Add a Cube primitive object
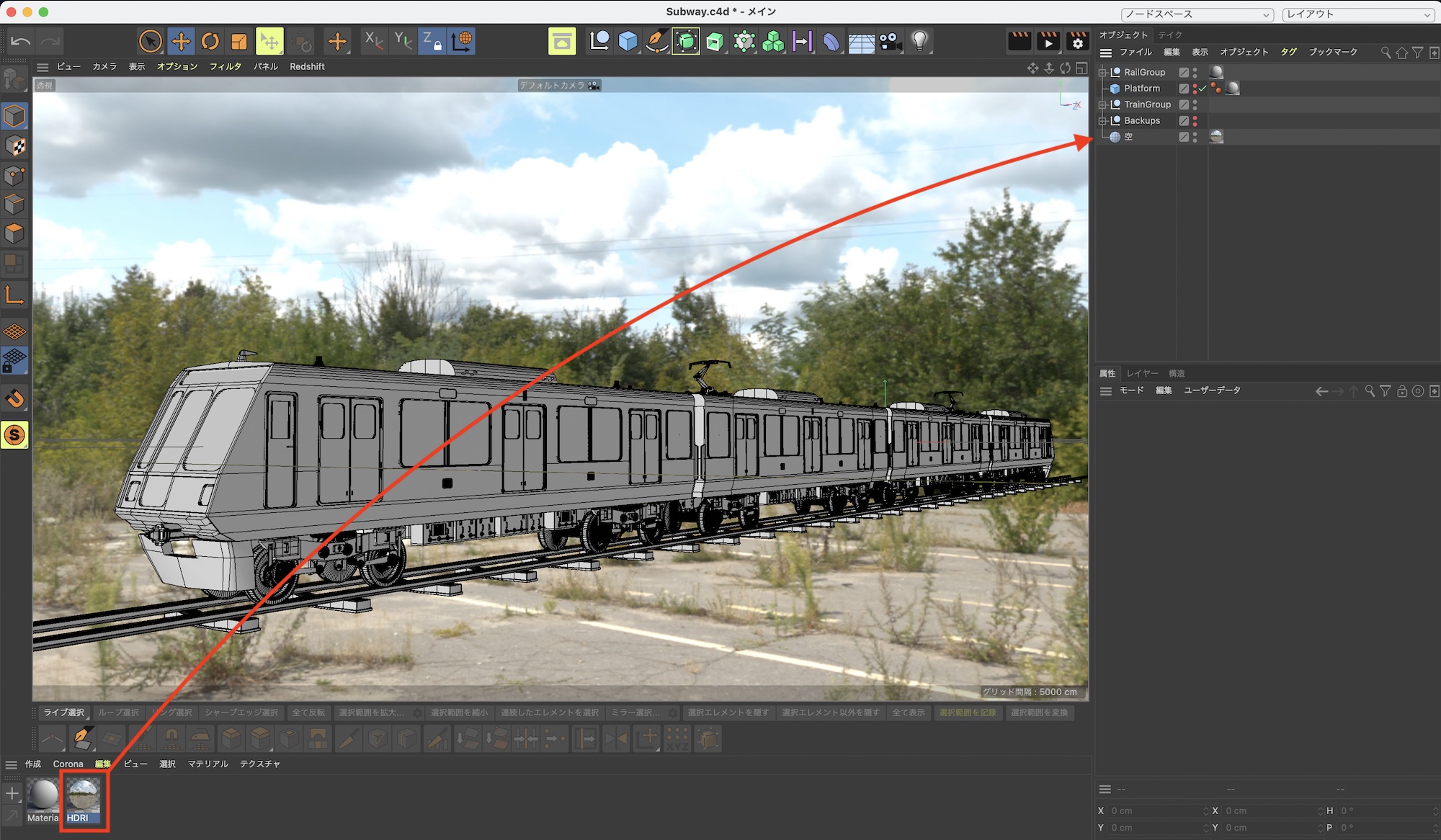The image size is (1441, 840). click(628, 41)
